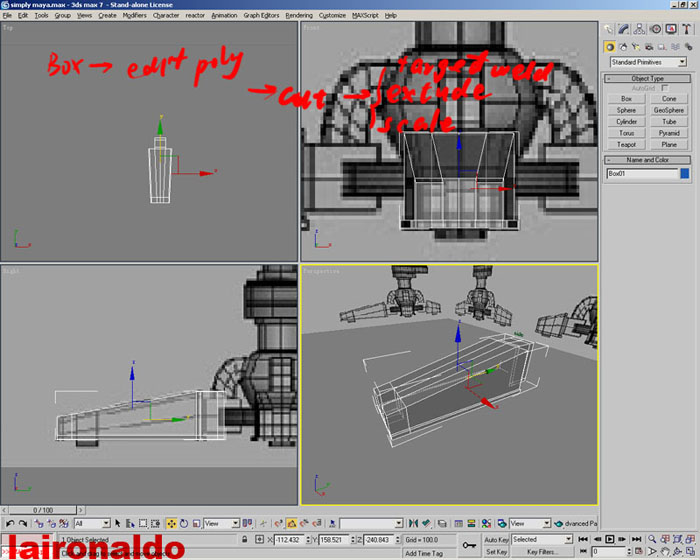Screen dimensions: 700x560
Task: Click the Key Filters button
Action: (542, 551)
